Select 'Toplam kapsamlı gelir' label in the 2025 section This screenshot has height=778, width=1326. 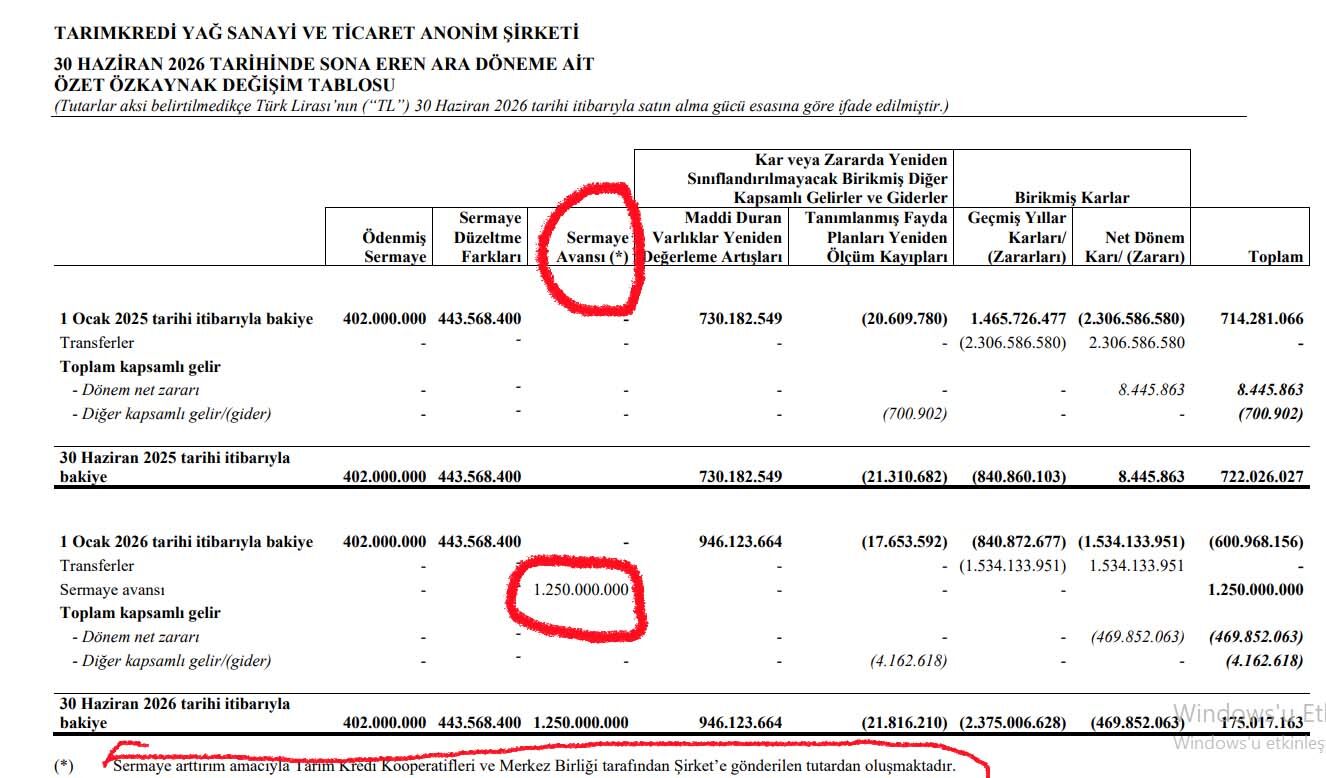point(140,367)
